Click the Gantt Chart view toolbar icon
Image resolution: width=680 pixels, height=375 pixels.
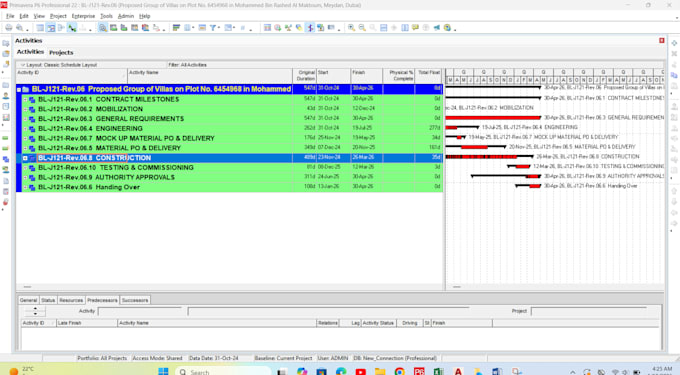(x=51, y=28)
